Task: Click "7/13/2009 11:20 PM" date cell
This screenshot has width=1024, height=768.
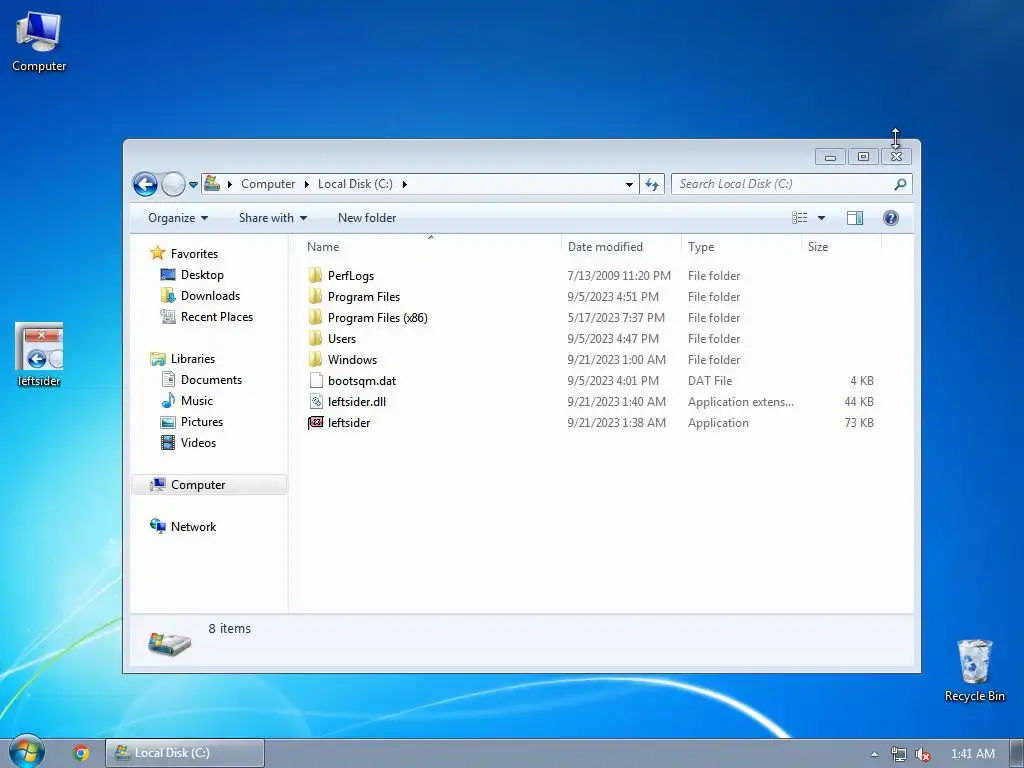Action: [x=619, y=276]
